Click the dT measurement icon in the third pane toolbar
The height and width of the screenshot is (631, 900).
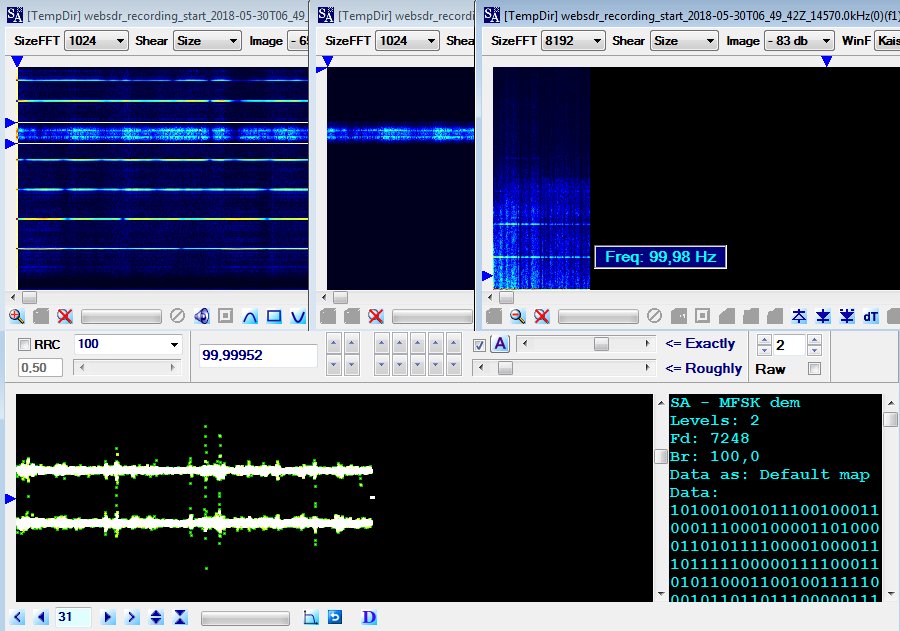click(x=869, y=317)
